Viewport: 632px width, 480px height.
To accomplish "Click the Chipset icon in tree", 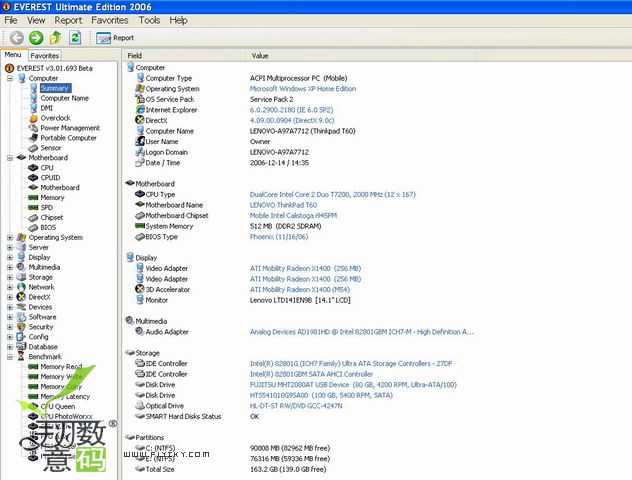I will pos(33,218).
